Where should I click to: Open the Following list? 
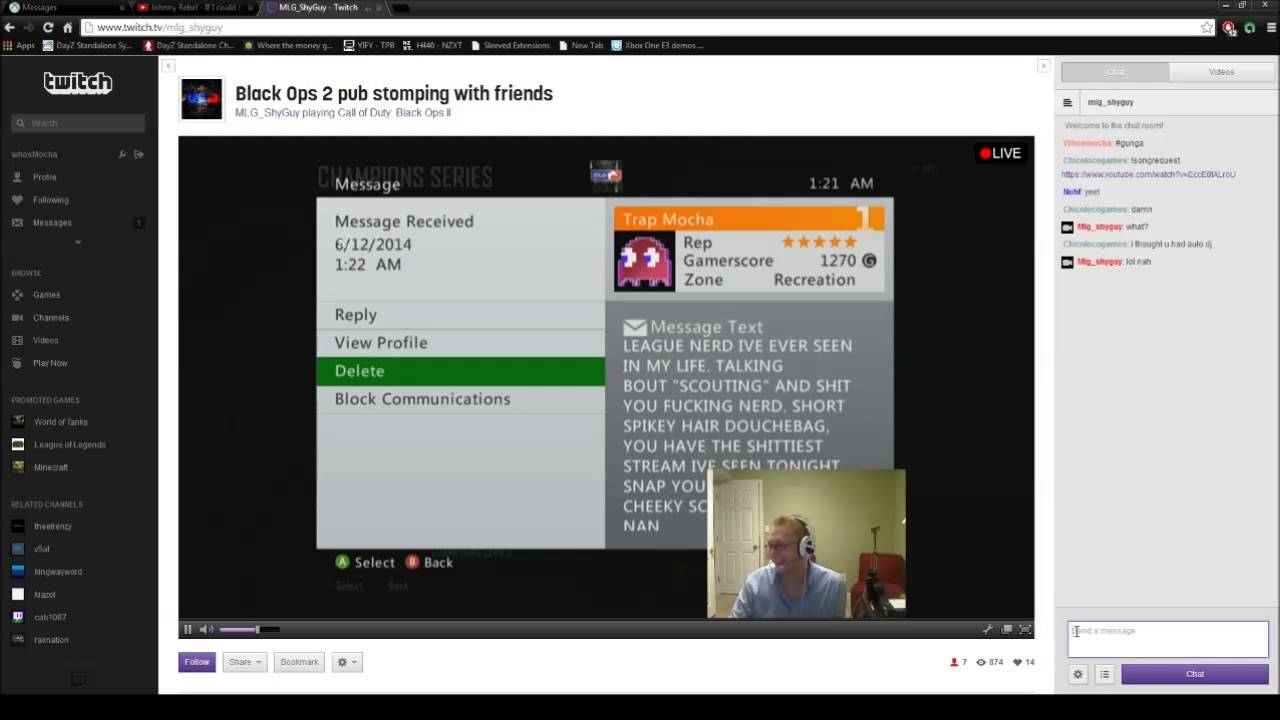coord(51,200)
